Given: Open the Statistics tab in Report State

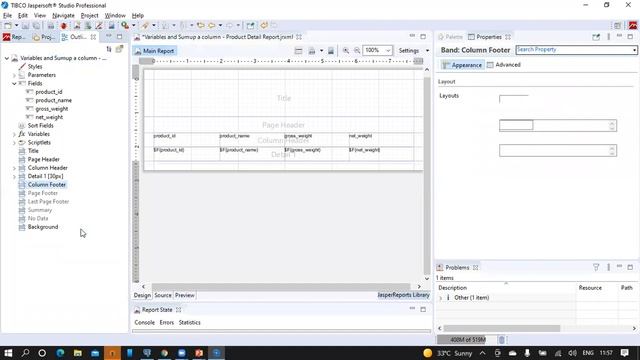Looking at the screenshot, I should click(189, 322).
